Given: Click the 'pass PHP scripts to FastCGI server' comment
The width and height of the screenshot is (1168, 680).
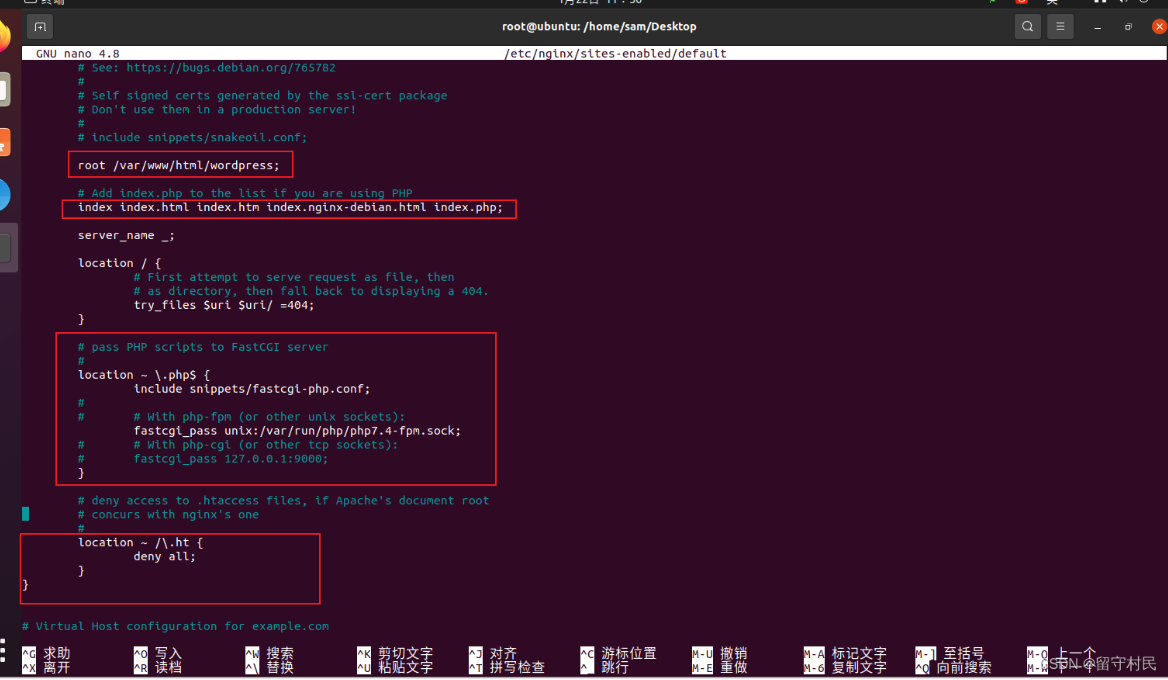Looking at the screenshot, I should 203,347.
